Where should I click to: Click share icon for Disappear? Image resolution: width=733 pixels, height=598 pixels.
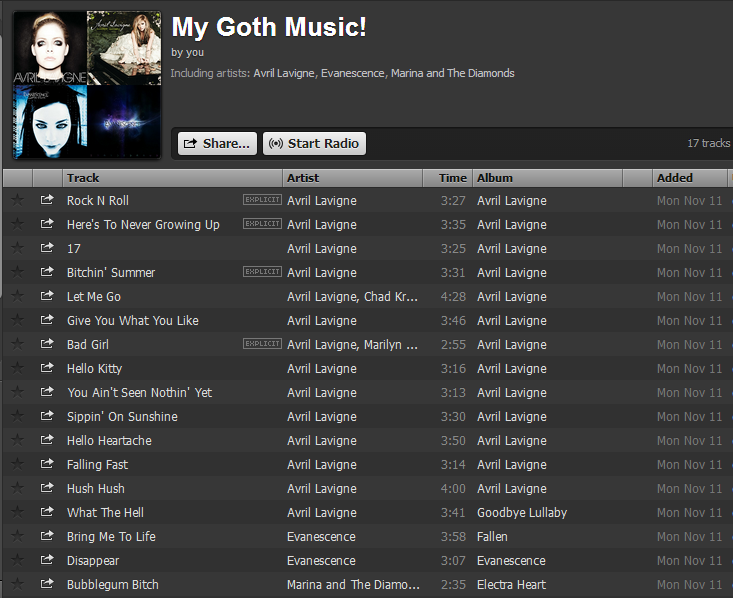pyautogui.click(x=47, y=560)
